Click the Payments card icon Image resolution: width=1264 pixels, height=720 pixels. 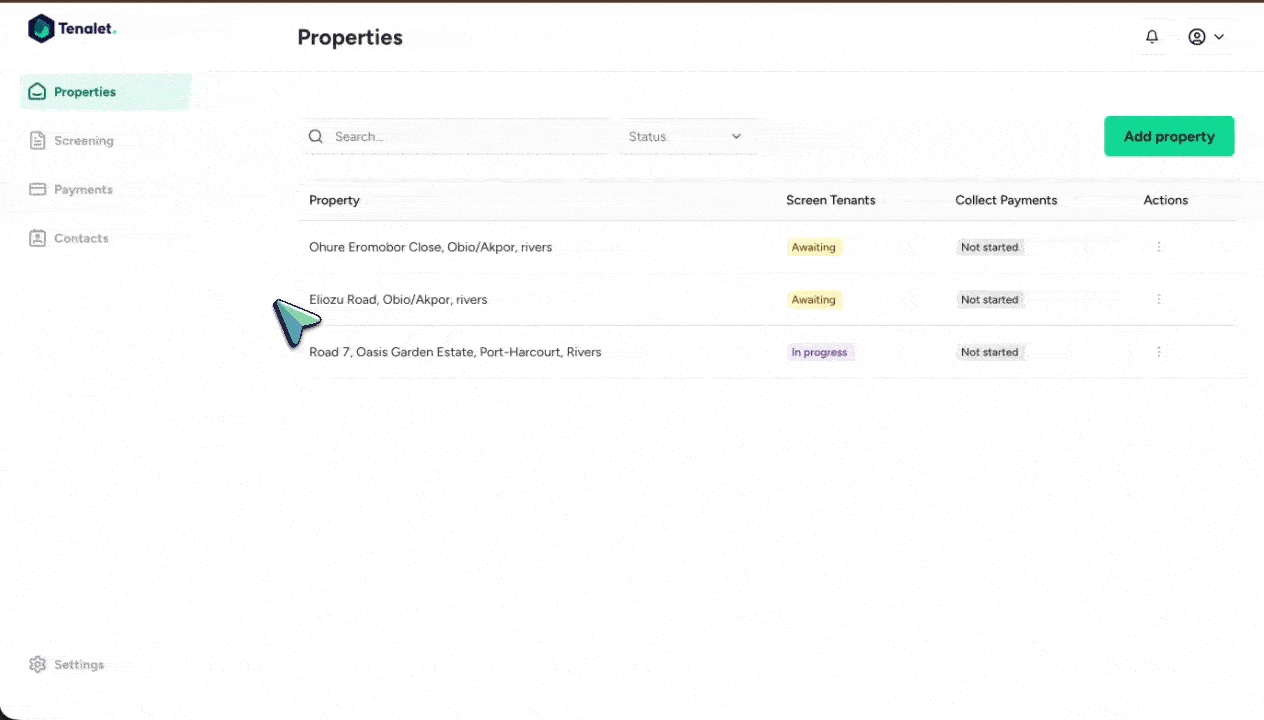tap(37, 189)
